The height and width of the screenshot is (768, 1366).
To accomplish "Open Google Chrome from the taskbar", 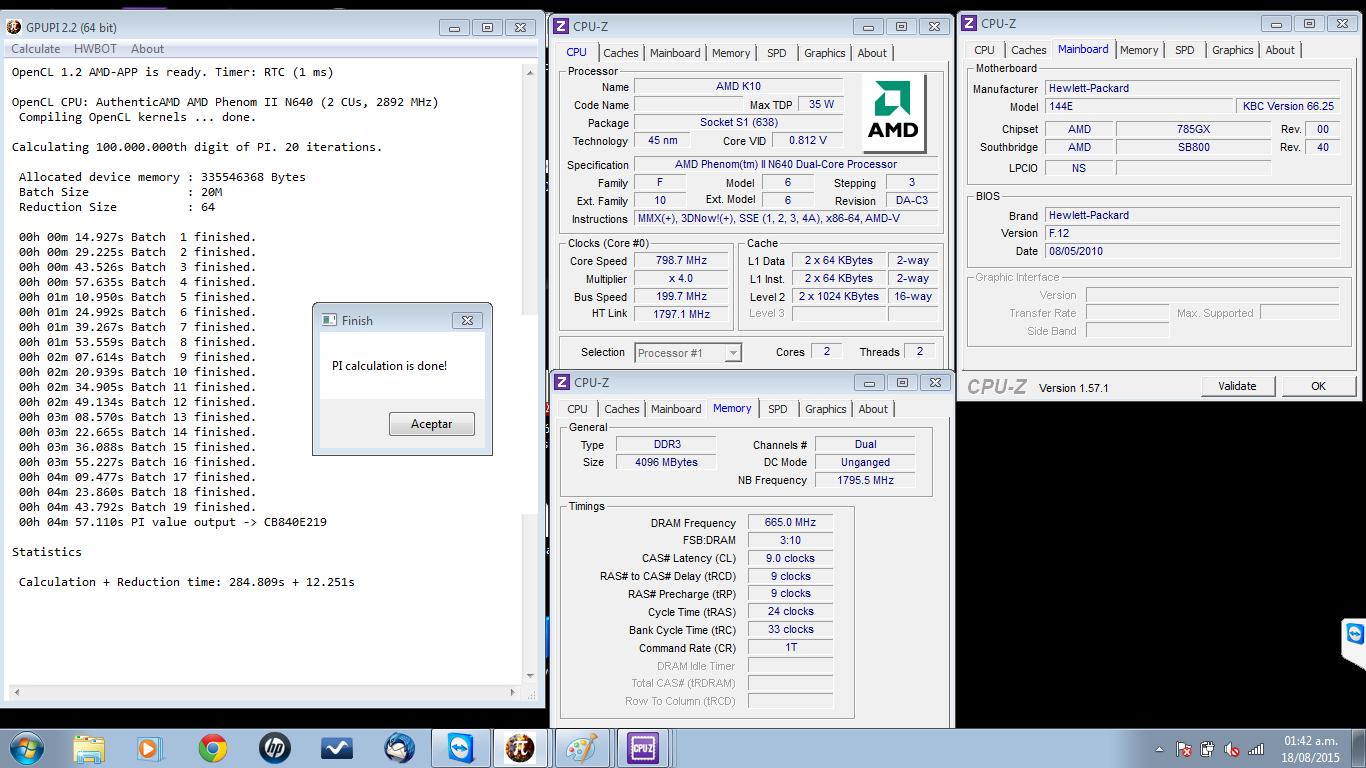I will point(212,748).
